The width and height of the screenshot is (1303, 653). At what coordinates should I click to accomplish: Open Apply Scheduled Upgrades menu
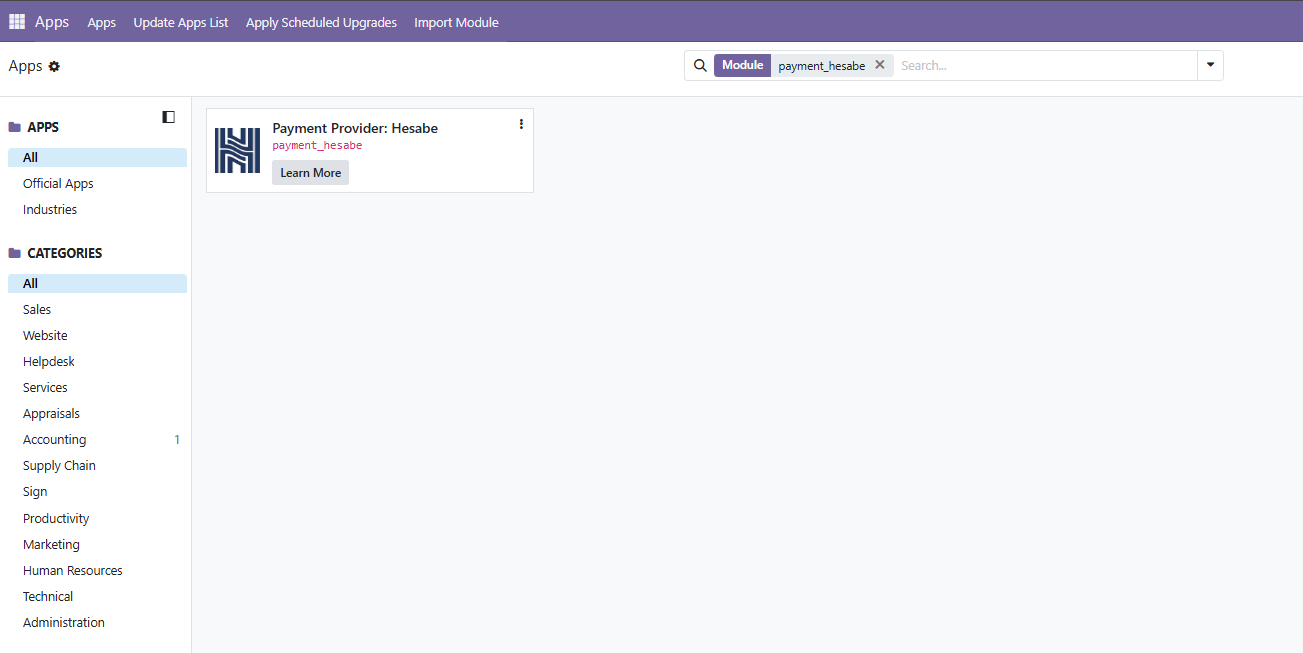click(321, 22)
